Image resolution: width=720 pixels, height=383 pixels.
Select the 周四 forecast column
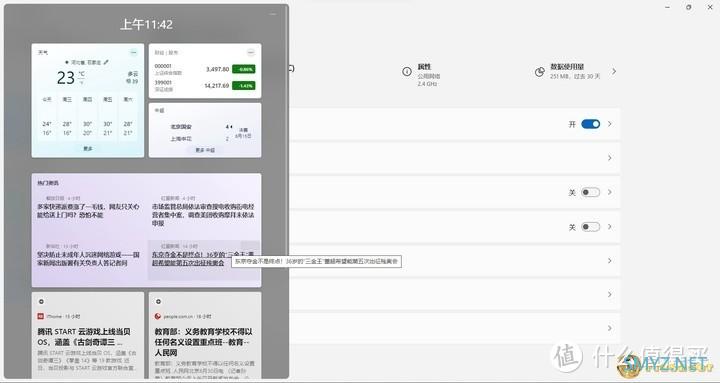(x=87, y=117)
